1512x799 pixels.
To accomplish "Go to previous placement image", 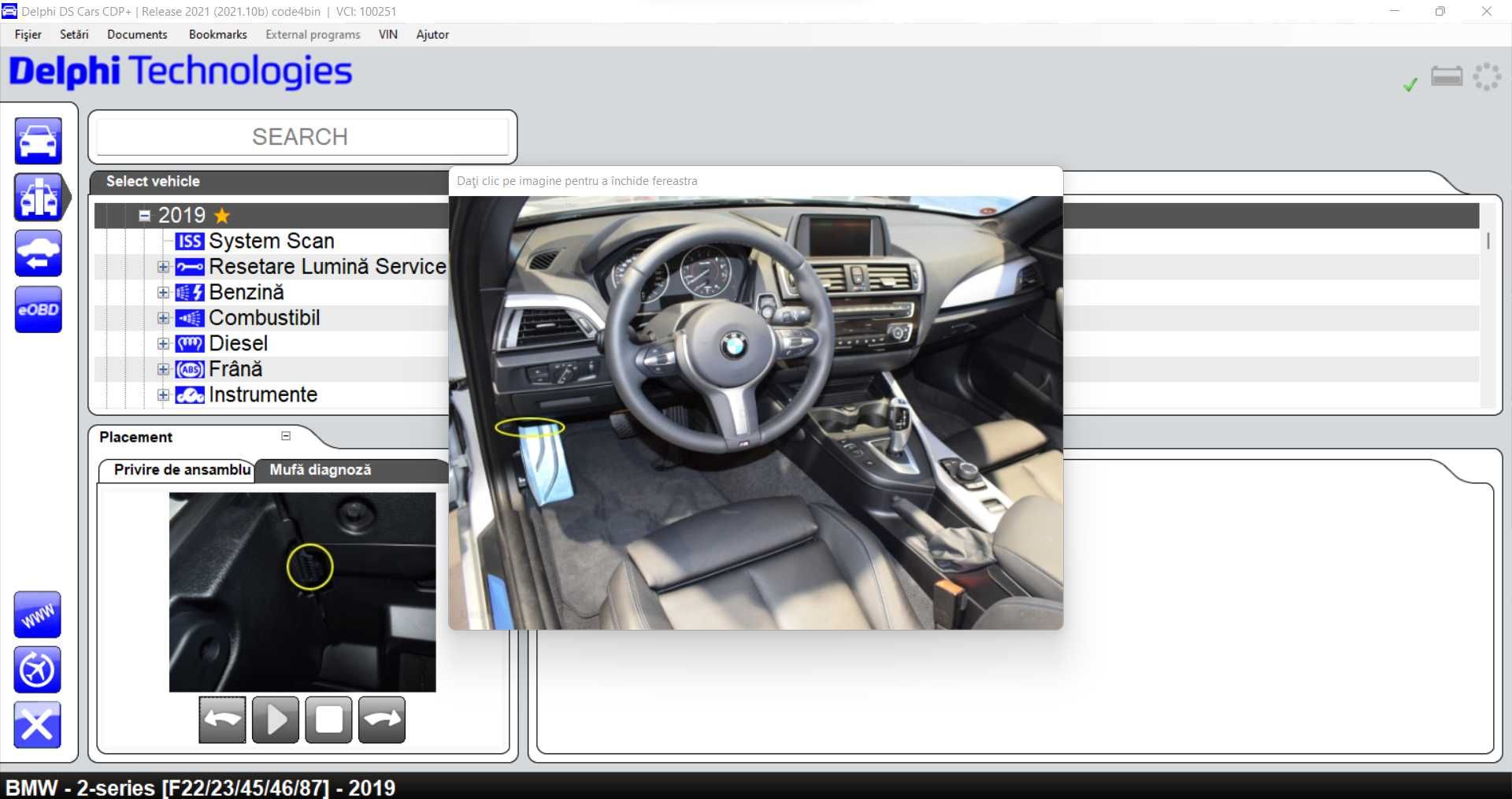I will 222,719.
